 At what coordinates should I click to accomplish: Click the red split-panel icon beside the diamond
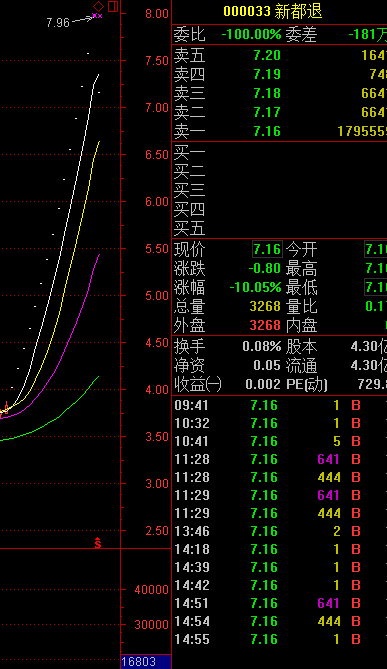pyautogui.click(x=113, y=6)
